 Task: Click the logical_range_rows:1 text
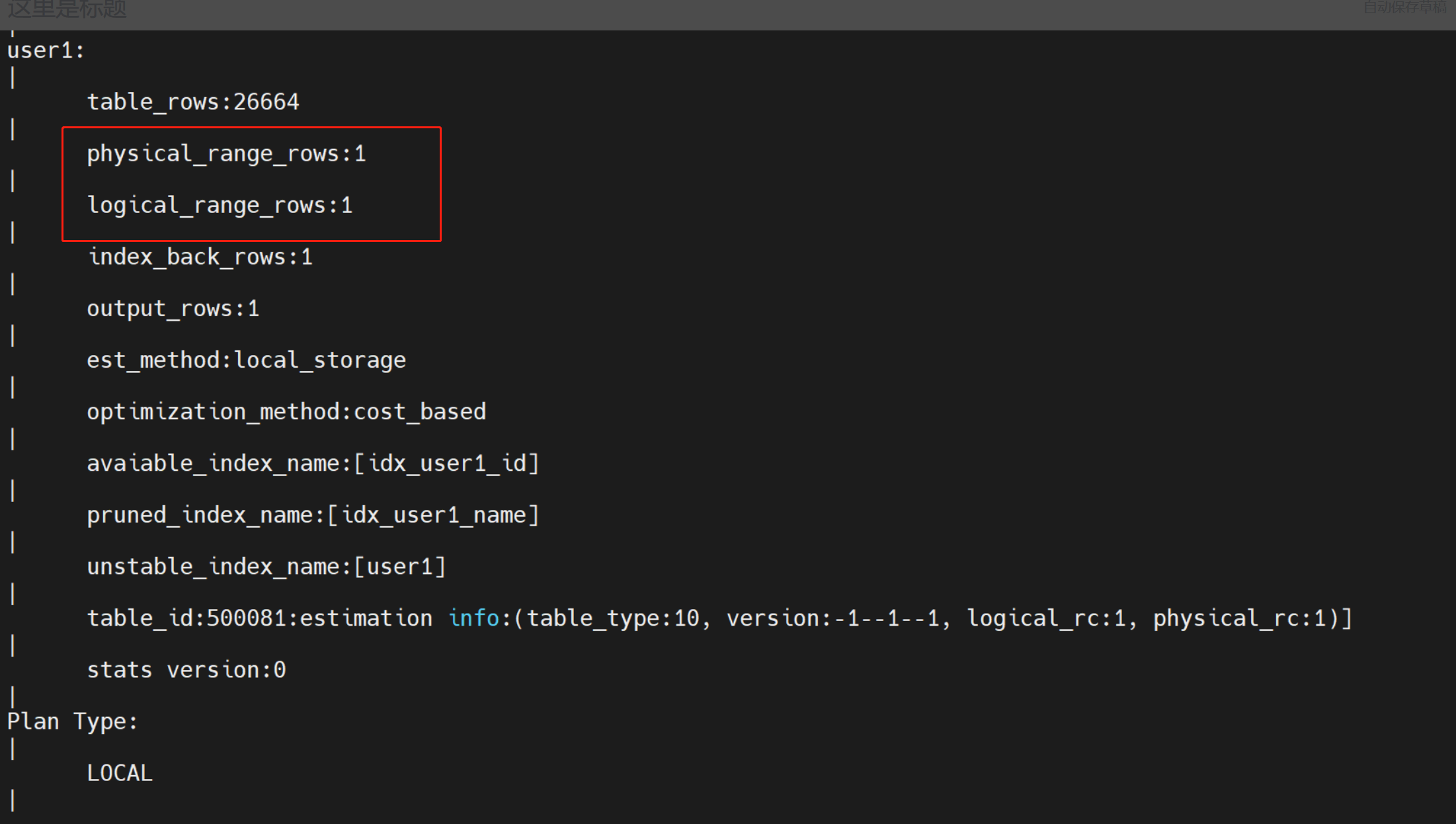click(220, 205)
